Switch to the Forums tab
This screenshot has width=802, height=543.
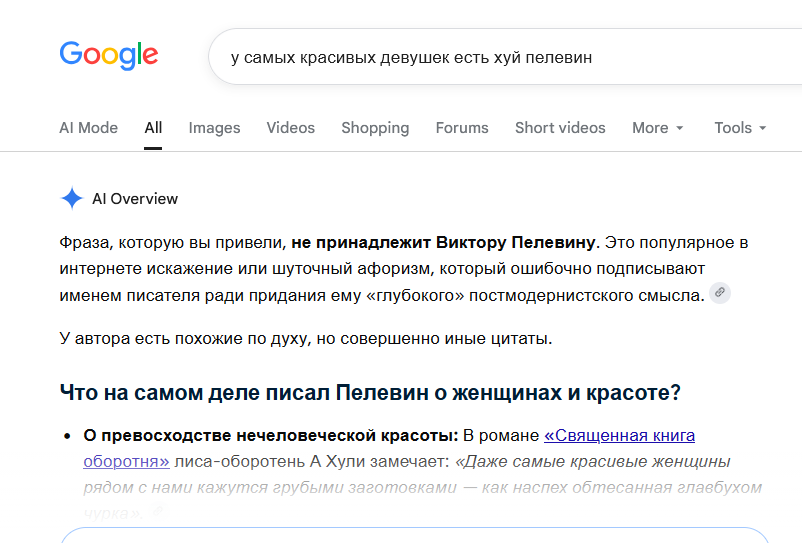(462, 128)
